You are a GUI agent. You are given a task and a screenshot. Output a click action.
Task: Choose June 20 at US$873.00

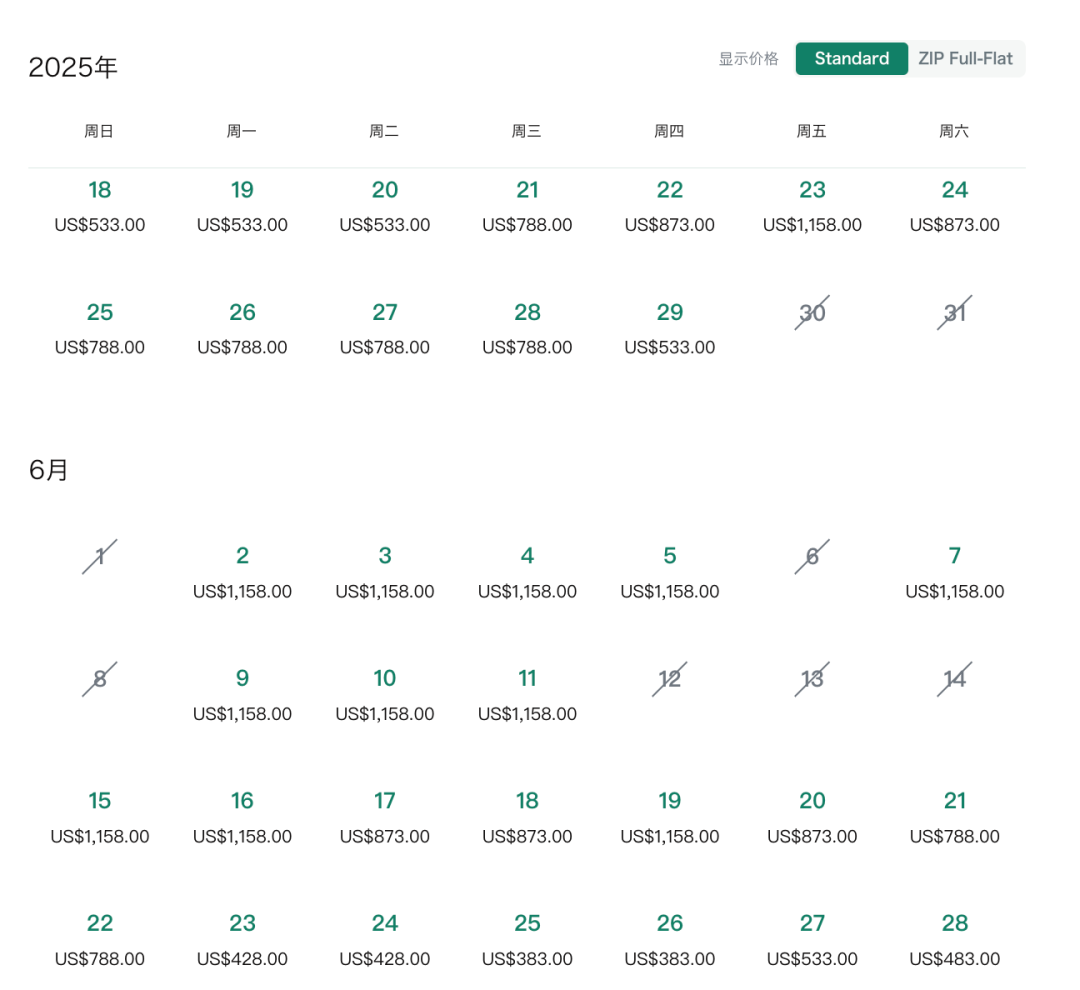813,818
